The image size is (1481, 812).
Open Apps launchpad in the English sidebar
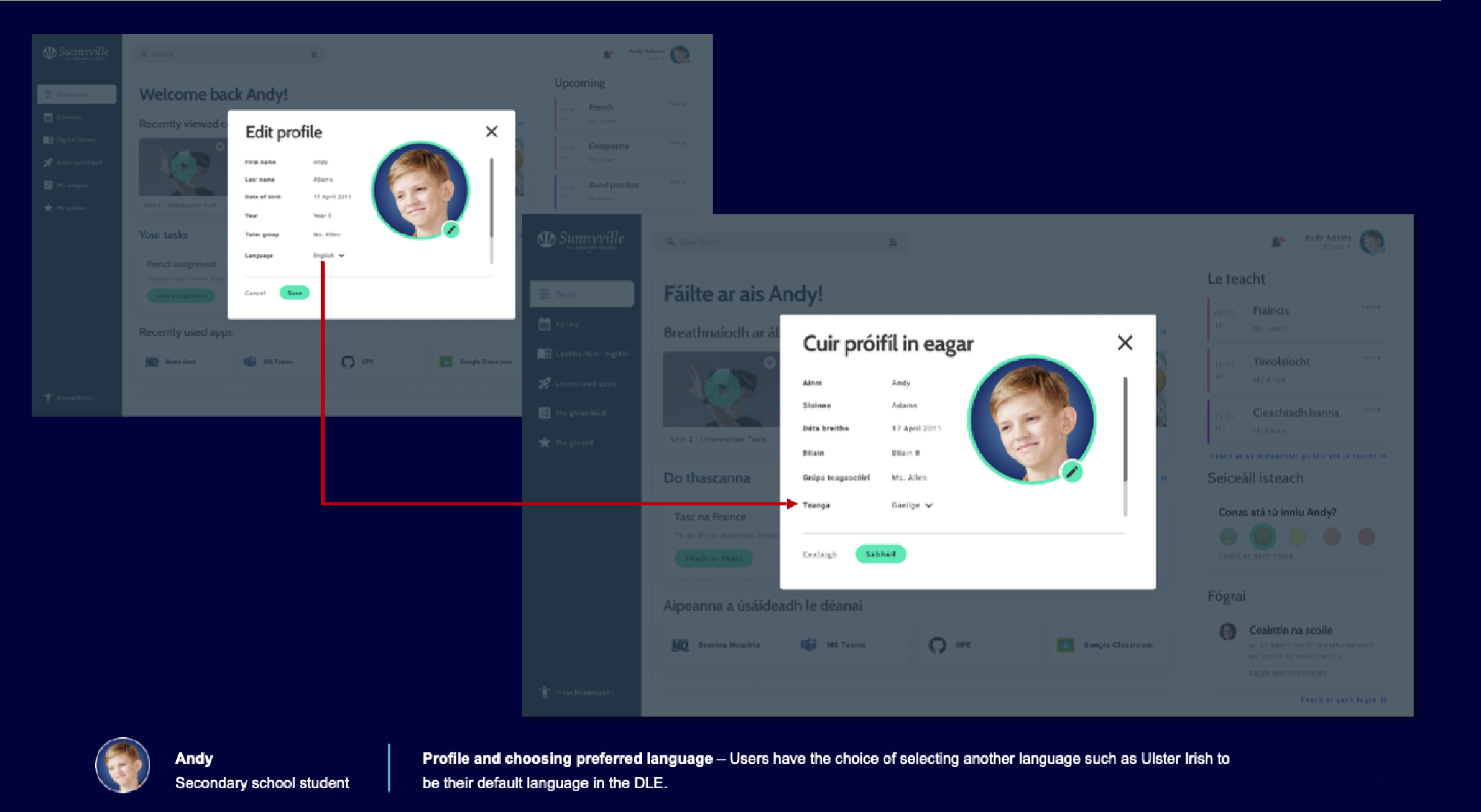coord(73,162)
